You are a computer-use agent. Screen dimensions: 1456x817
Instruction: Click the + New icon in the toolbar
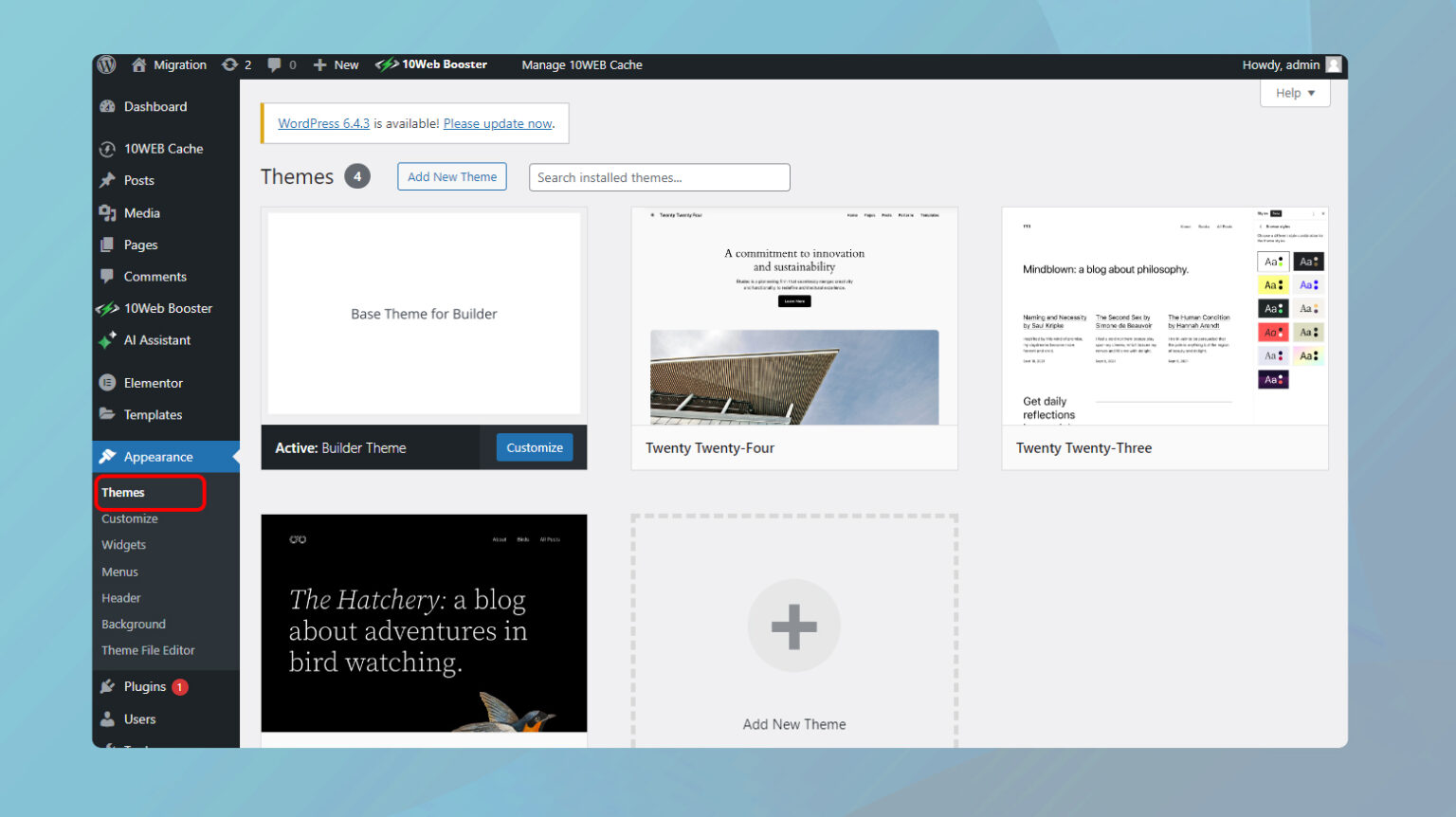pyautogui.click(x=320, y=64)
